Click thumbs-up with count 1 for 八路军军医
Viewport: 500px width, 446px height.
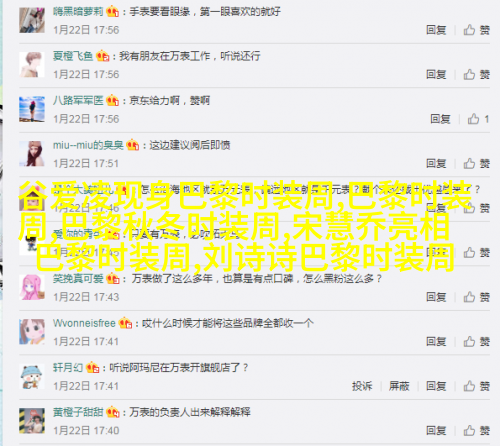click(x=479, y=119)
